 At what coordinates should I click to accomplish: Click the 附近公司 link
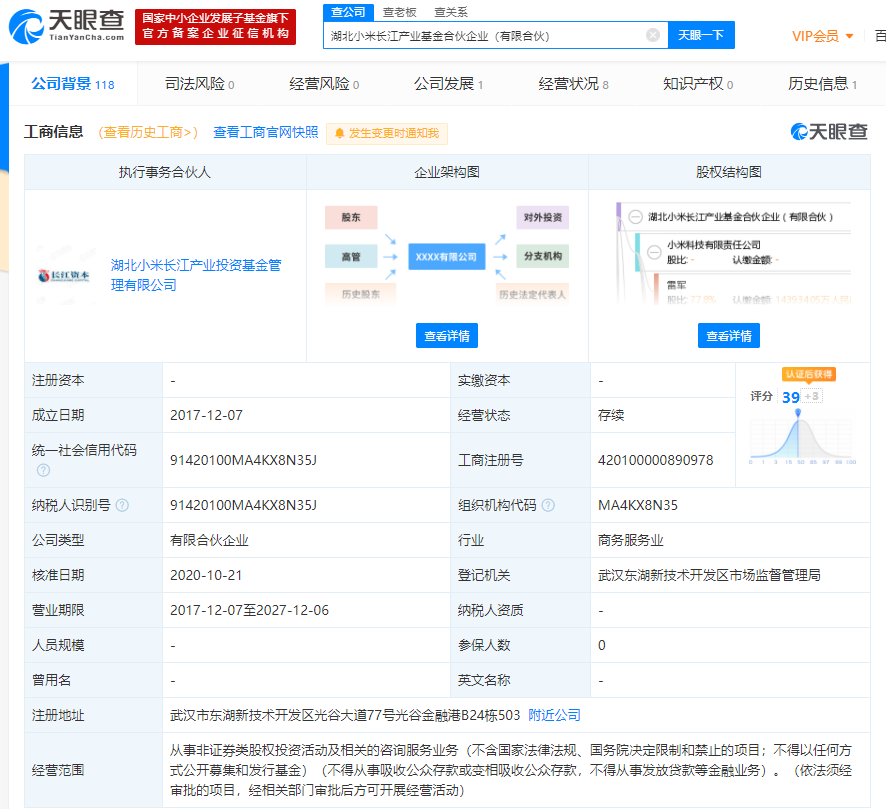tap(554, 715)
